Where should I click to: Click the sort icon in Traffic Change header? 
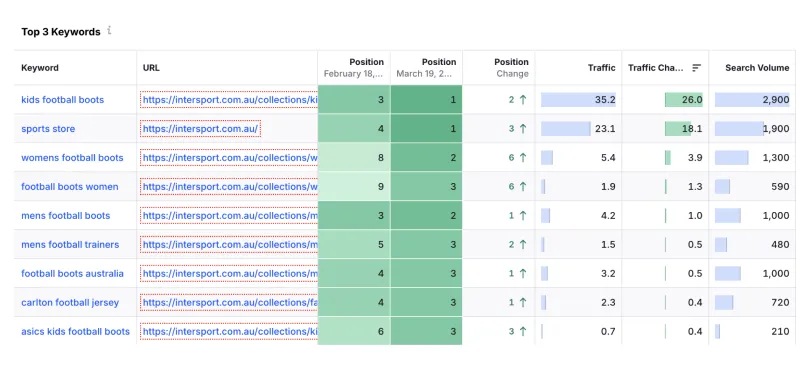696,68
